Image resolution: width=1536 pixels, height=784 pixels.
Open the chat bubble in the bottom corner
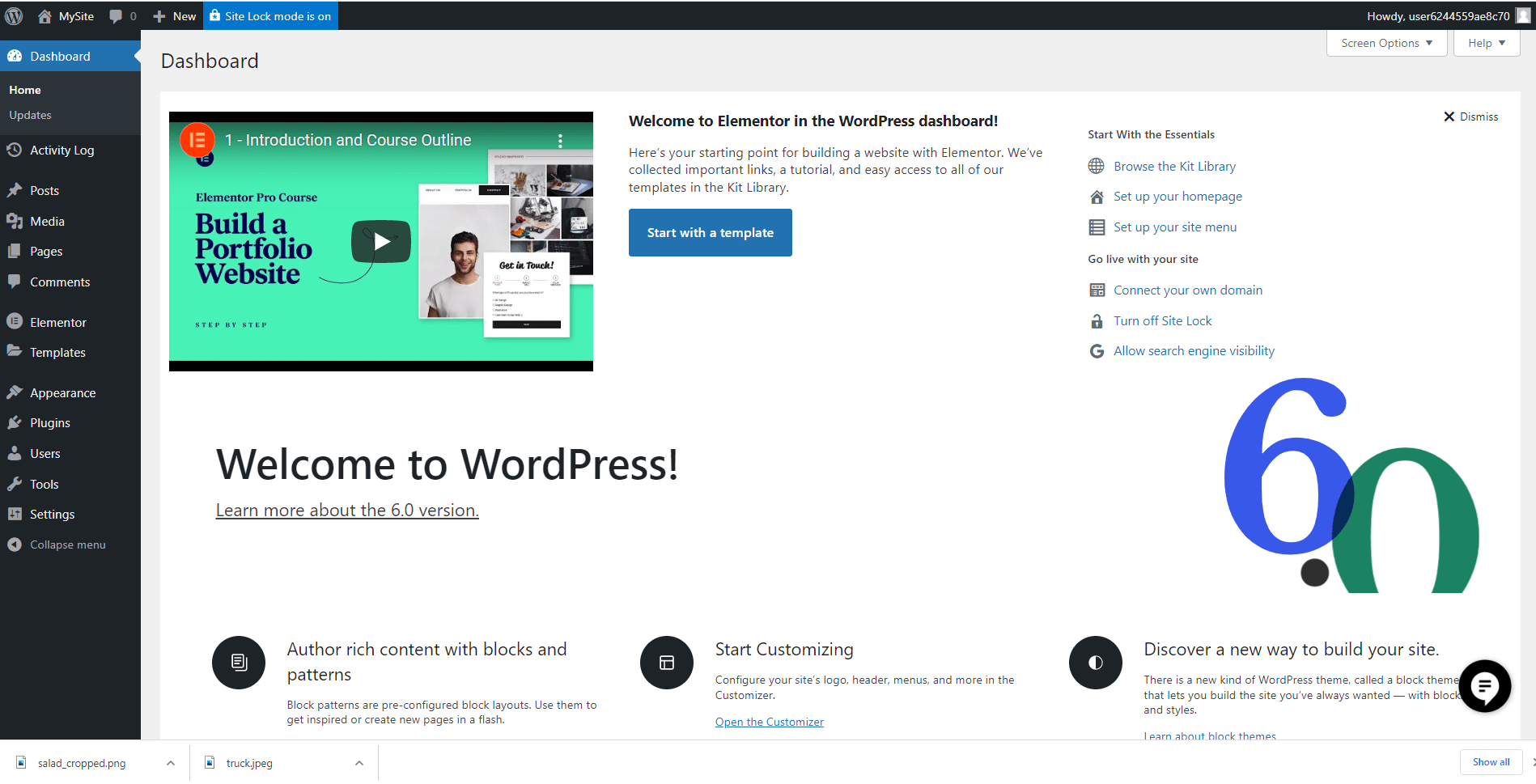[1484, 686]
